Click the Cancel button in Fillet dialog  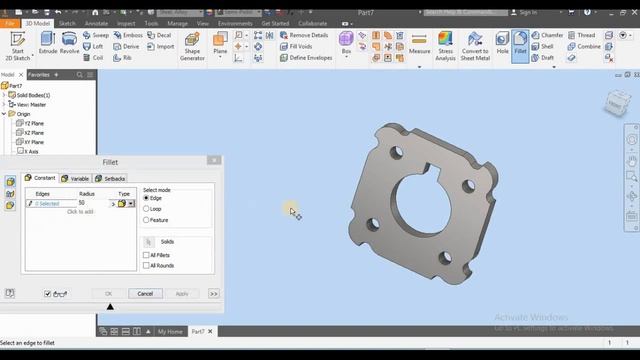point(145,294)
